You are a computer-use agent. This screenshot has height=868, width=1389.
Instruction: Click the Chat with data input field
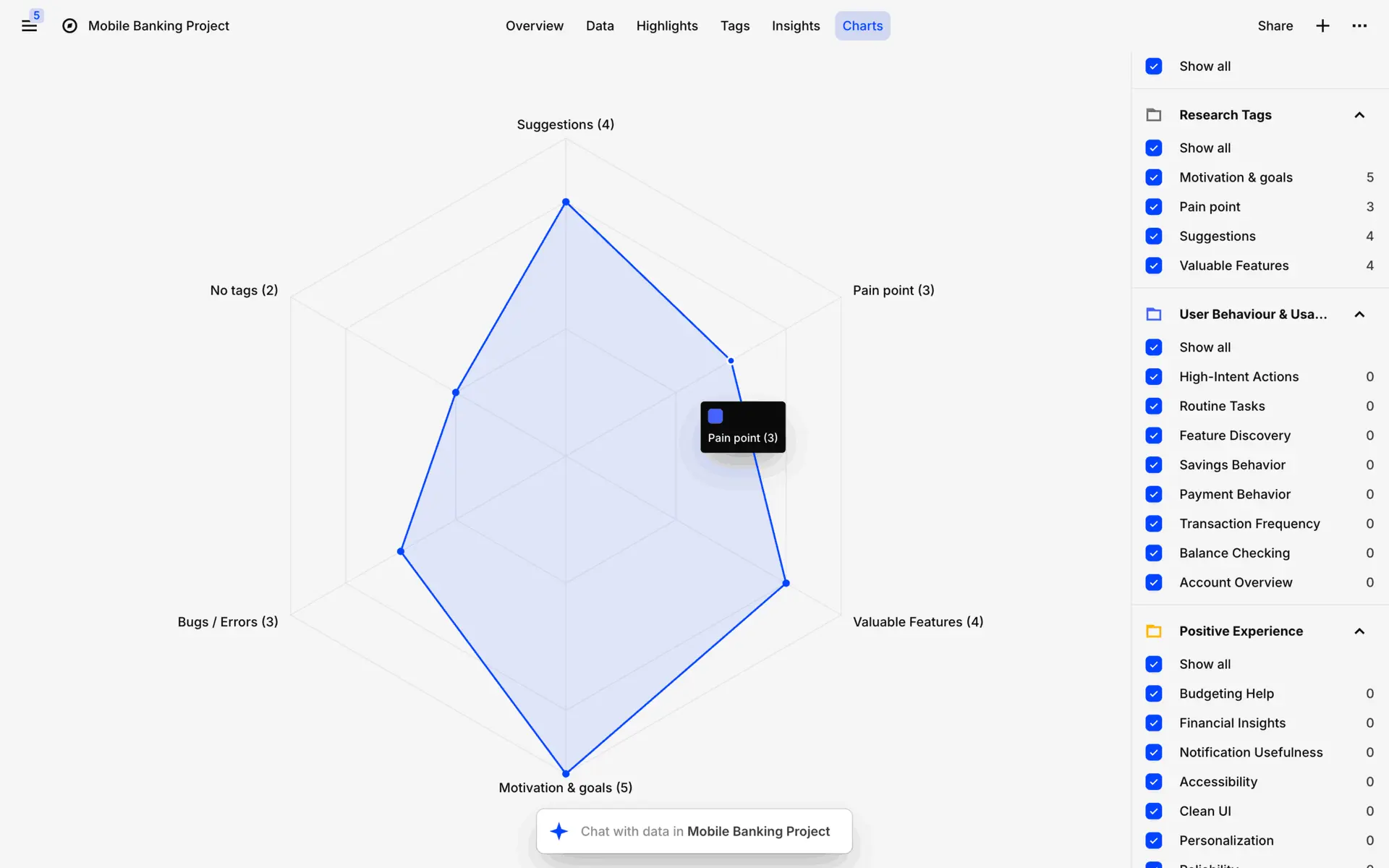(705, 831)
